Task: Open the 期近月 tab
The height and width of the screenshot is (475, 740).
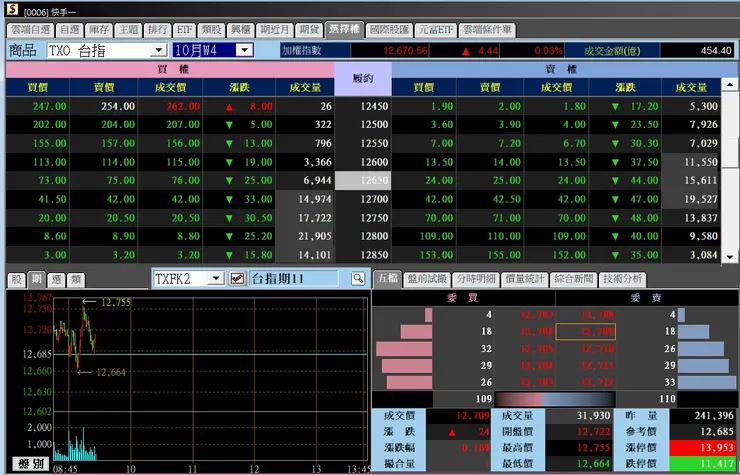Action: tap(274, 30)
